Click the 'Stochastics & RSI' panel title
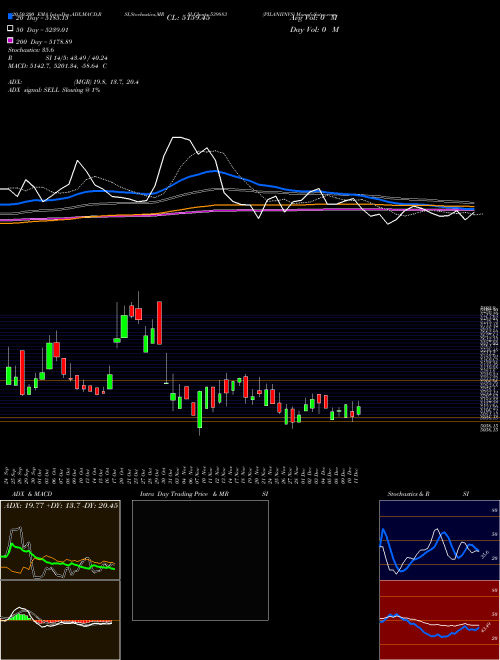The image size is (500, 660). [428, 494]
